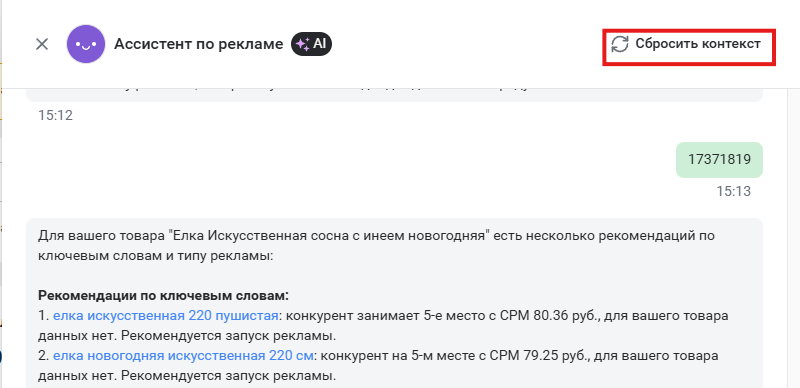Click the partially hidden previous assistant message

coord(394,94)
